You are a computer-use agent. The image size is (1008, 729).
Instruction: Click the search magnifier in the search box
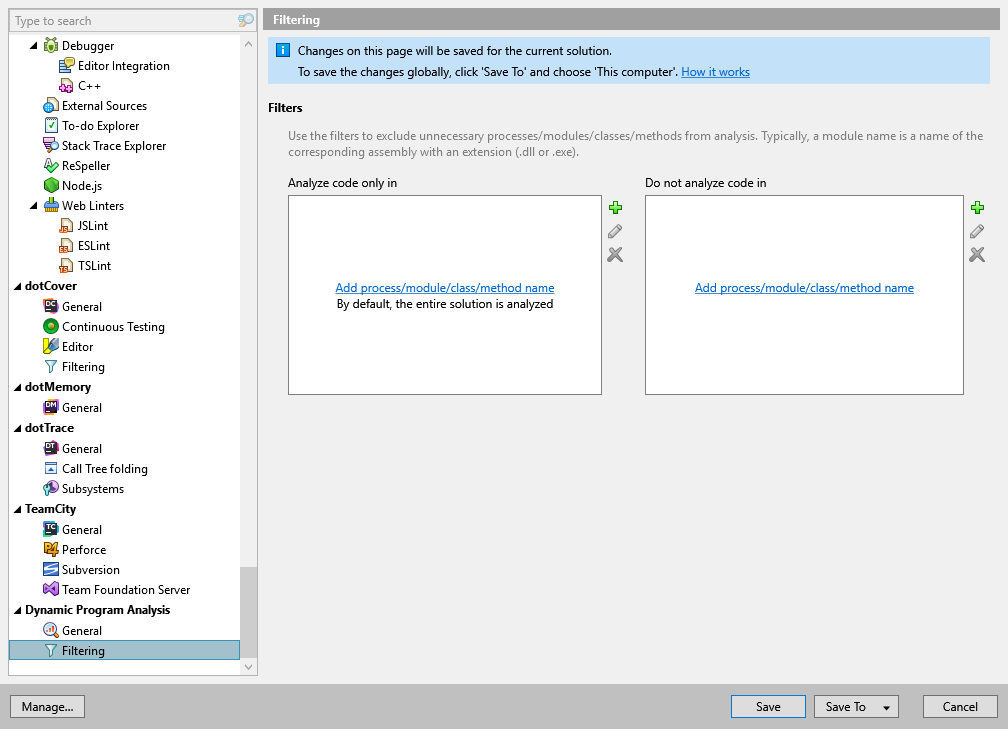coord(245,19)
